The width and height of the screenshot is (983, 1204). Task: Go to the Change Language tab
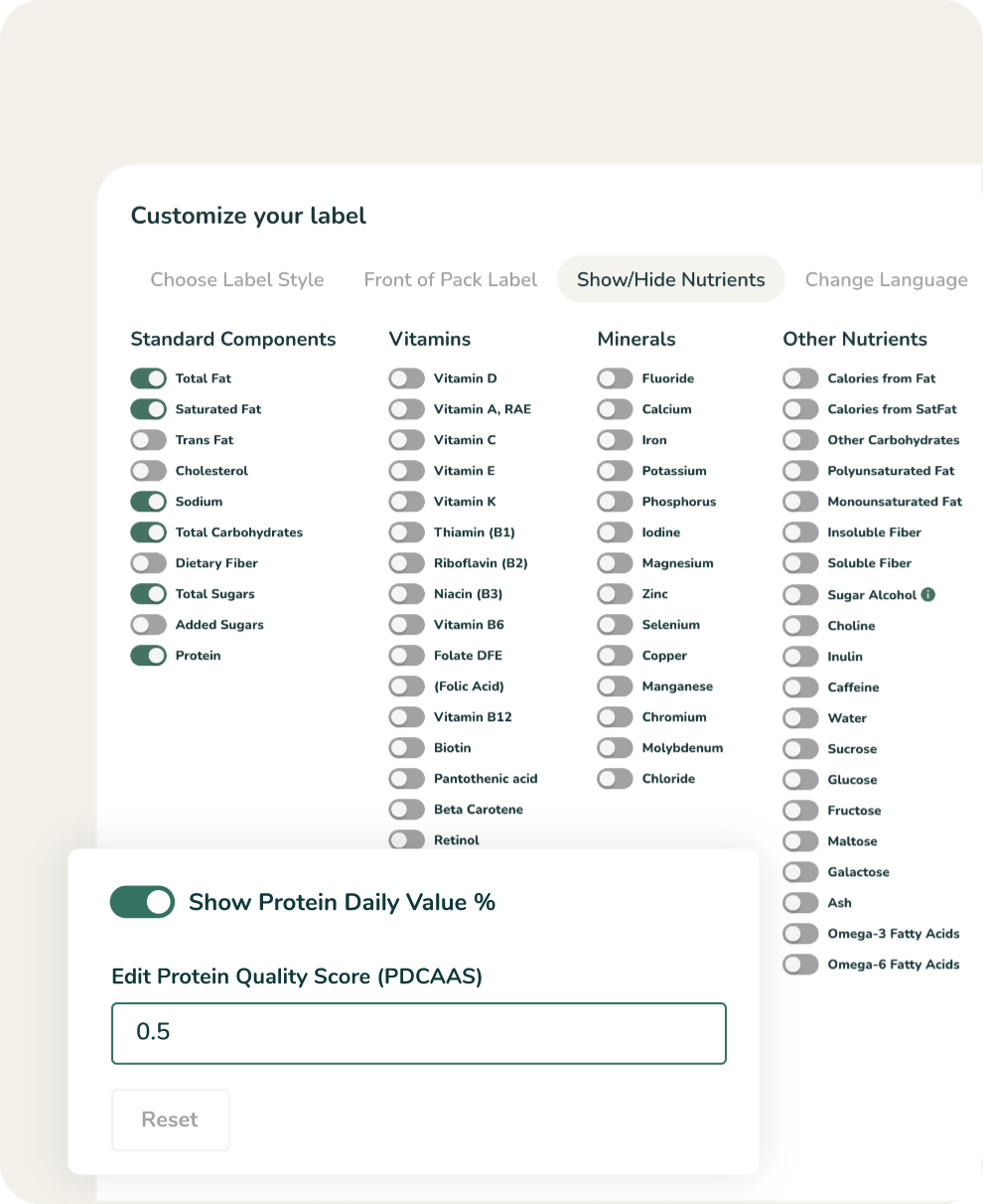pyautogui.click(x=886, y=280)
